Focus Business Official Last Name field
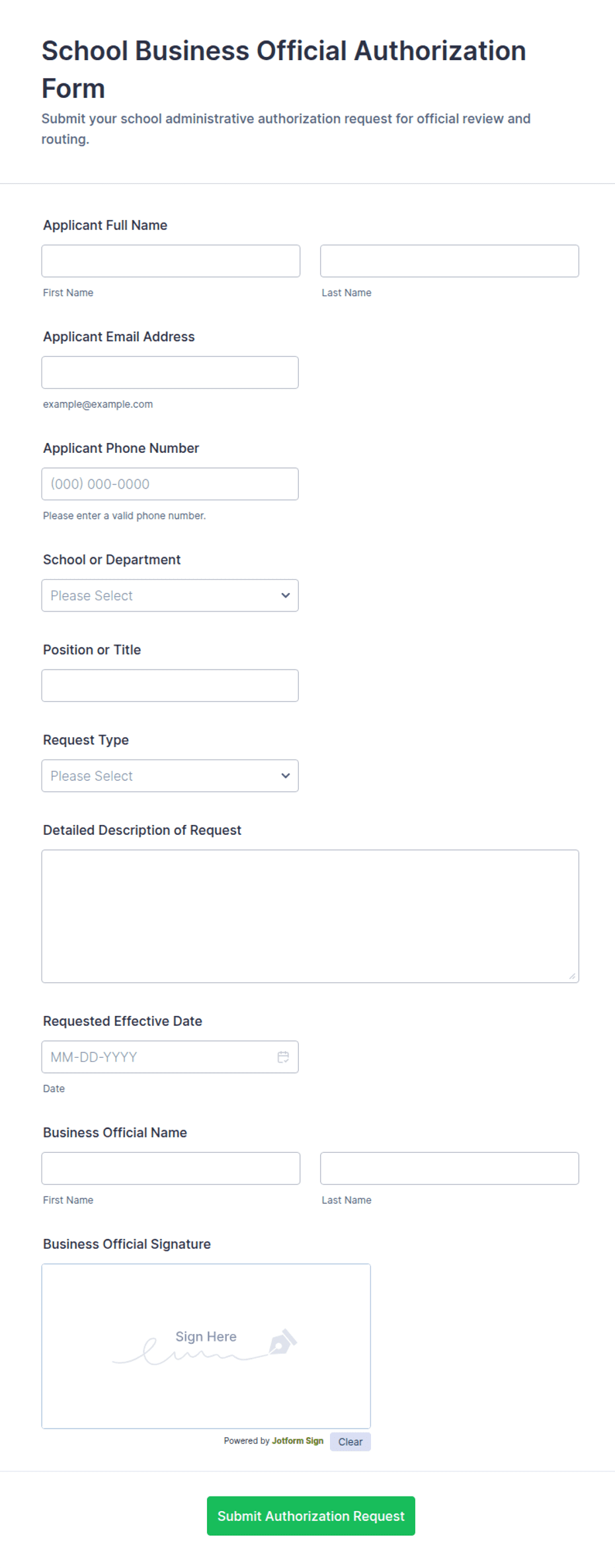 tap(450, 1169)
